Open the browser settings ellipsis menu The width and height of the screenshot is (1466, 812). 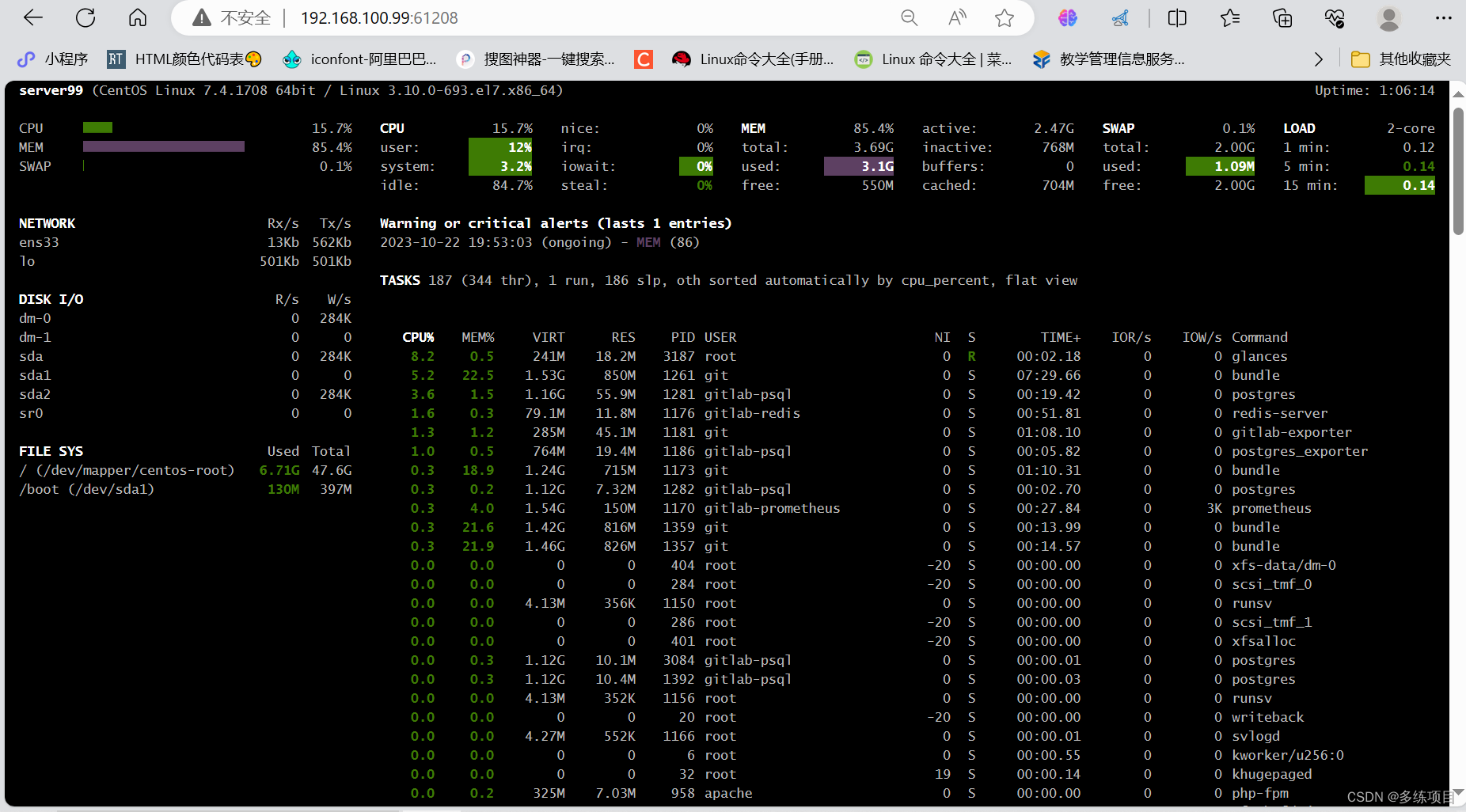click(x=1444, y=17)
